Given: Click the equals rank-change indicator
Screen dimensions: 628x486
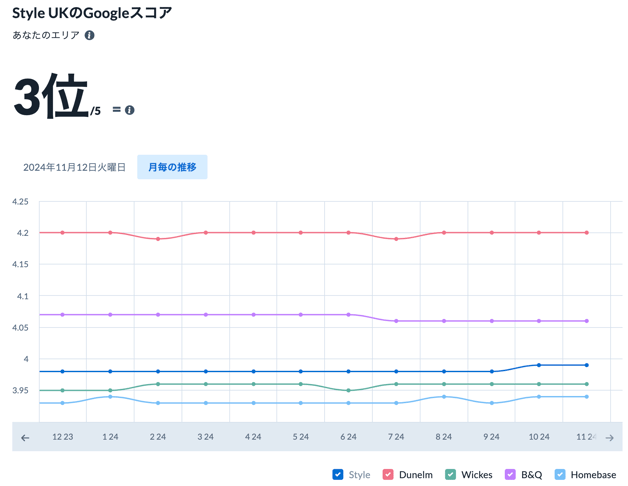Looking at the screenshot, I should [x=117, y=109].
